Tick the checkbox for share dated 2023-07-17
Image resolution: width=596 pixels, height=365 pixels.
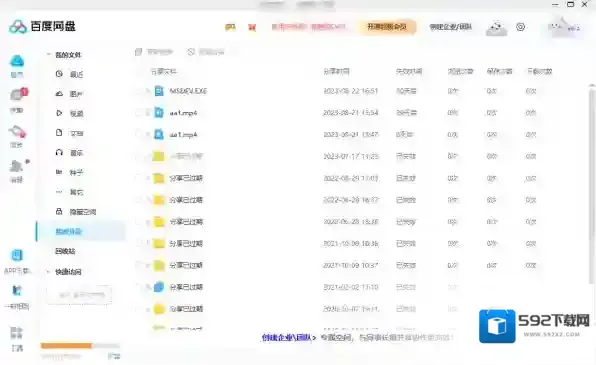pos(139,156)
